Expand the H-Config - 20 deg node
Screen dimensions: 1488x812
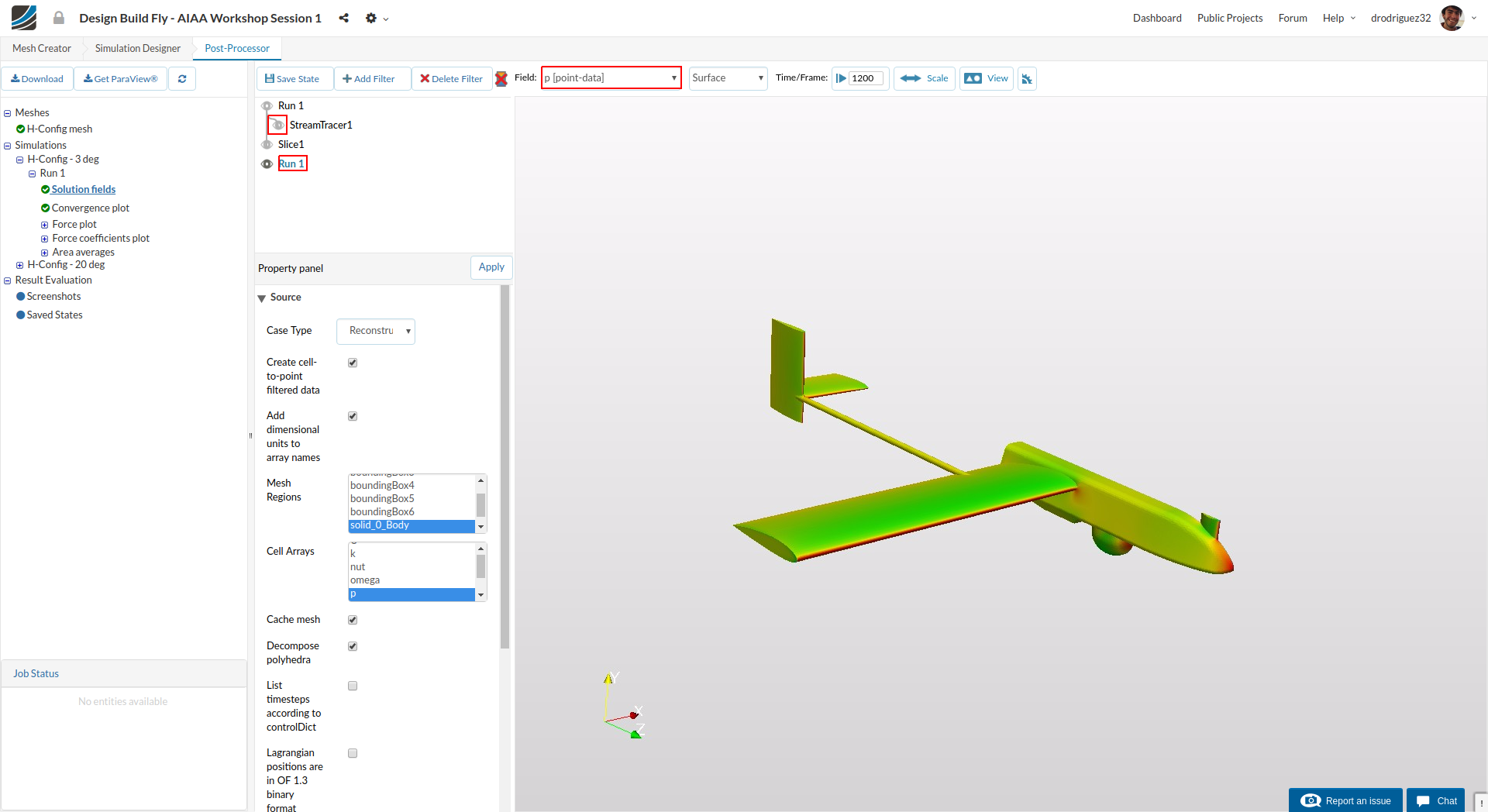click(19, 265)
